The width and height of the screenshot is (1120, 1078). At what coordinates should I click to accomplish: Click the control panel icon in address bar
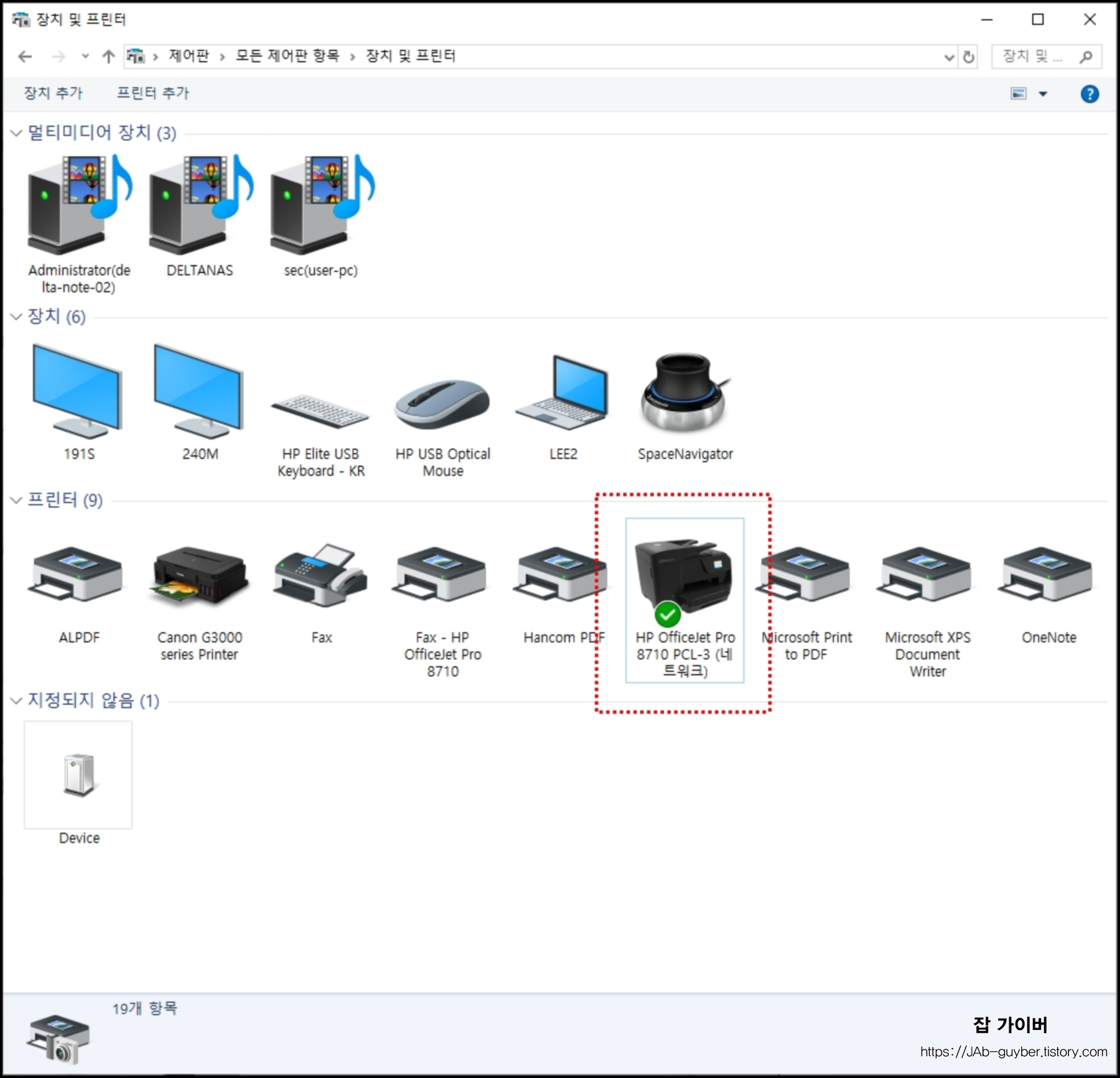(x=136, y=57)
